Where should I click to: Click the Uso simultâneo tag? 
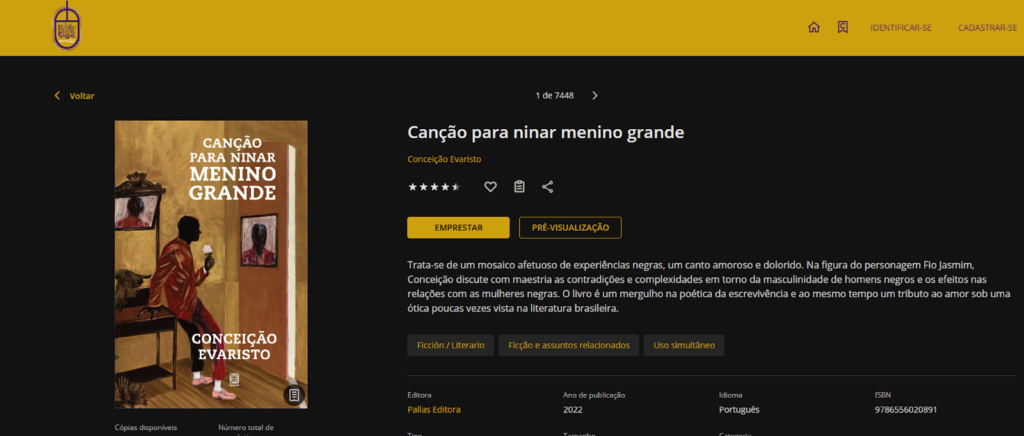684,345
